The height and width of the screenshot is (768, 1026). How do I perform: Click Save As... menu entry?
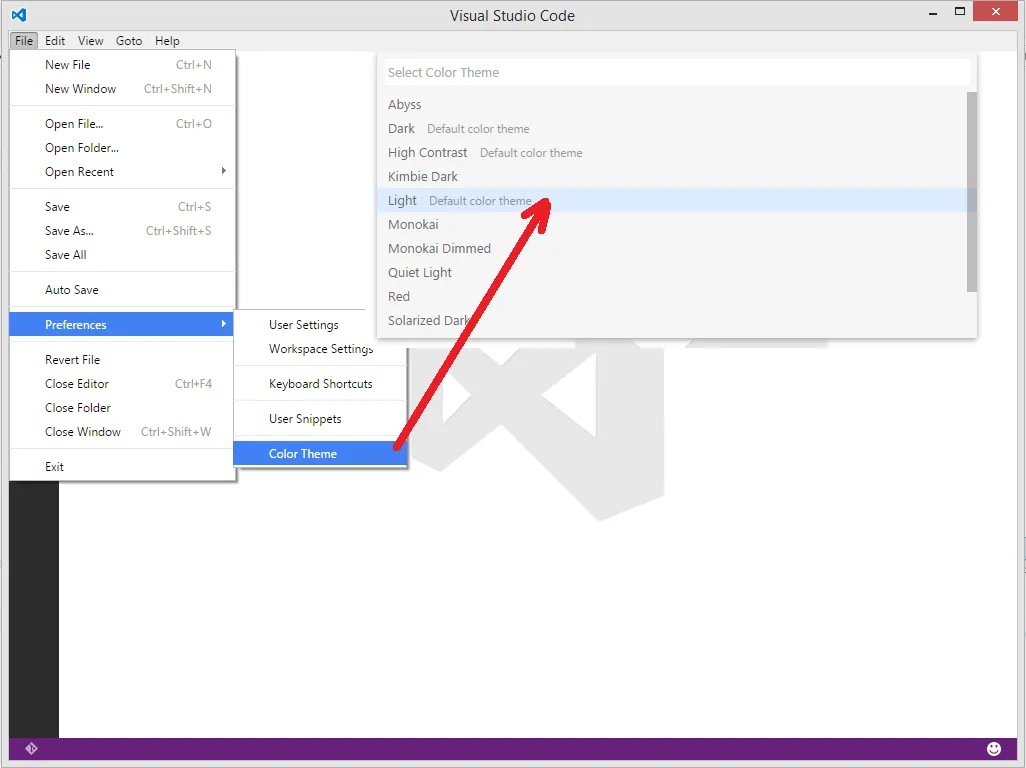pyautogui.click(x=122, y=231)
